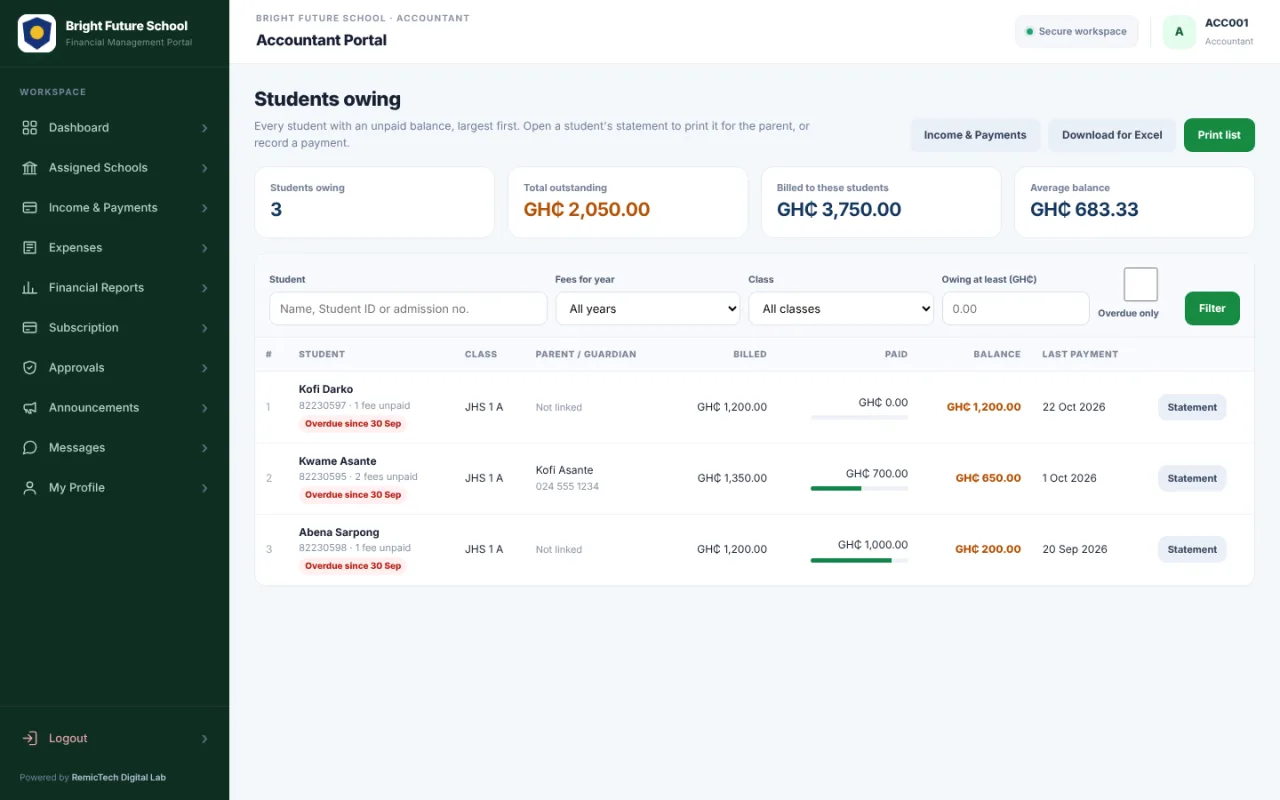
Task: Click the Expenses receipt icon
Action: (30, 248)
